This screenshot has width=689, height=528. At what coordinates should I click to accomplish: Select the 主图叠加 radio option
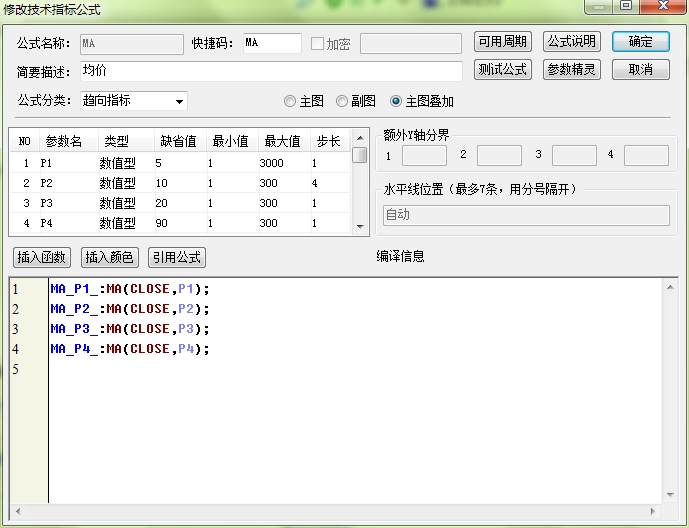[x=396, y=102]
